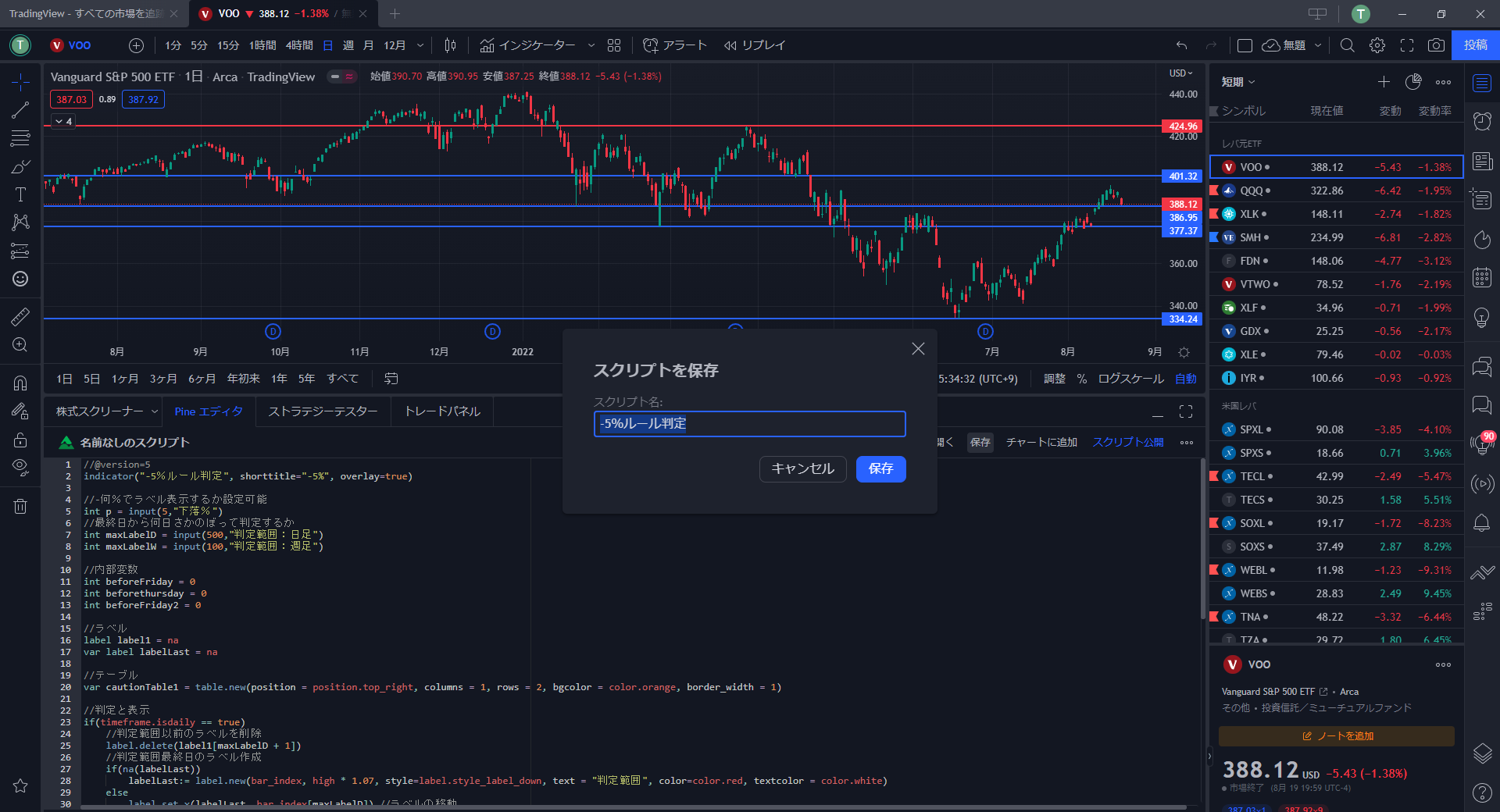This screenshot has height=812, width=1500.
Task: Expand the 短期 watchlist dropdown
Action: pyautogui.click(x=1238, y=82)
